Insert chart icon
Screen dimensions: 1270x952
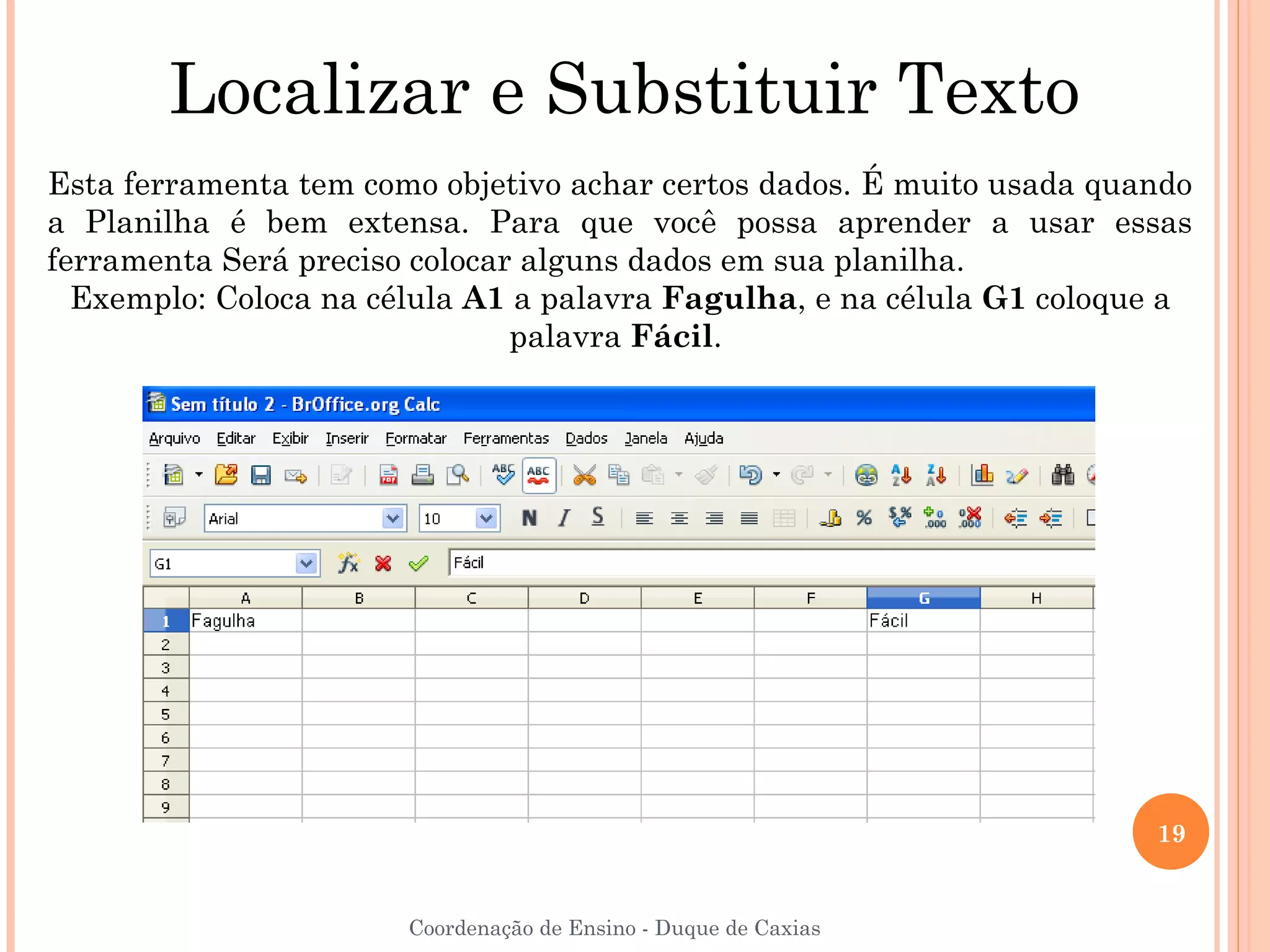(x=982, y=475)
